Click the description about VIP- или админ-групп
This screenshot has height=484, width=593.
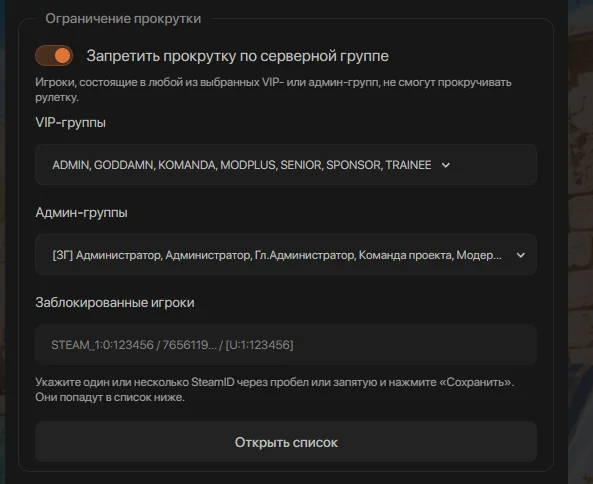(273, 90)
